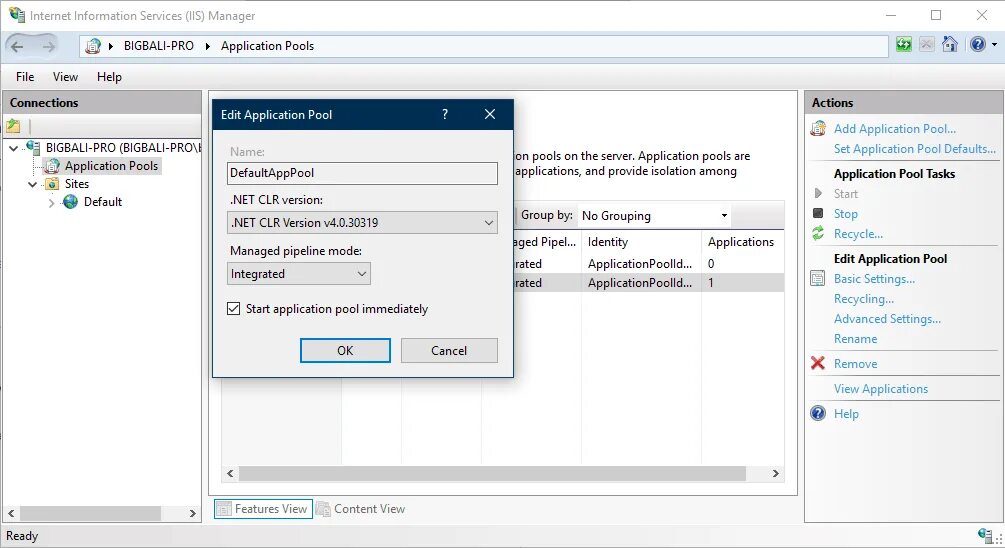Viewport: 1005px width, 548px height.
Task: Select pool row with 0 applications
Action: pyautogui.click(x=649, y=263)
